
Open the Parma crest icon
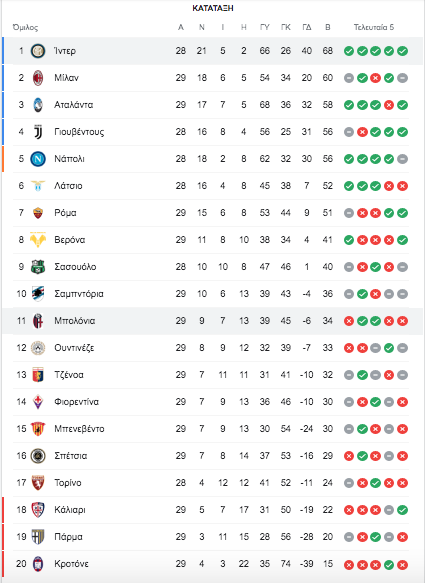click(38, 537)
